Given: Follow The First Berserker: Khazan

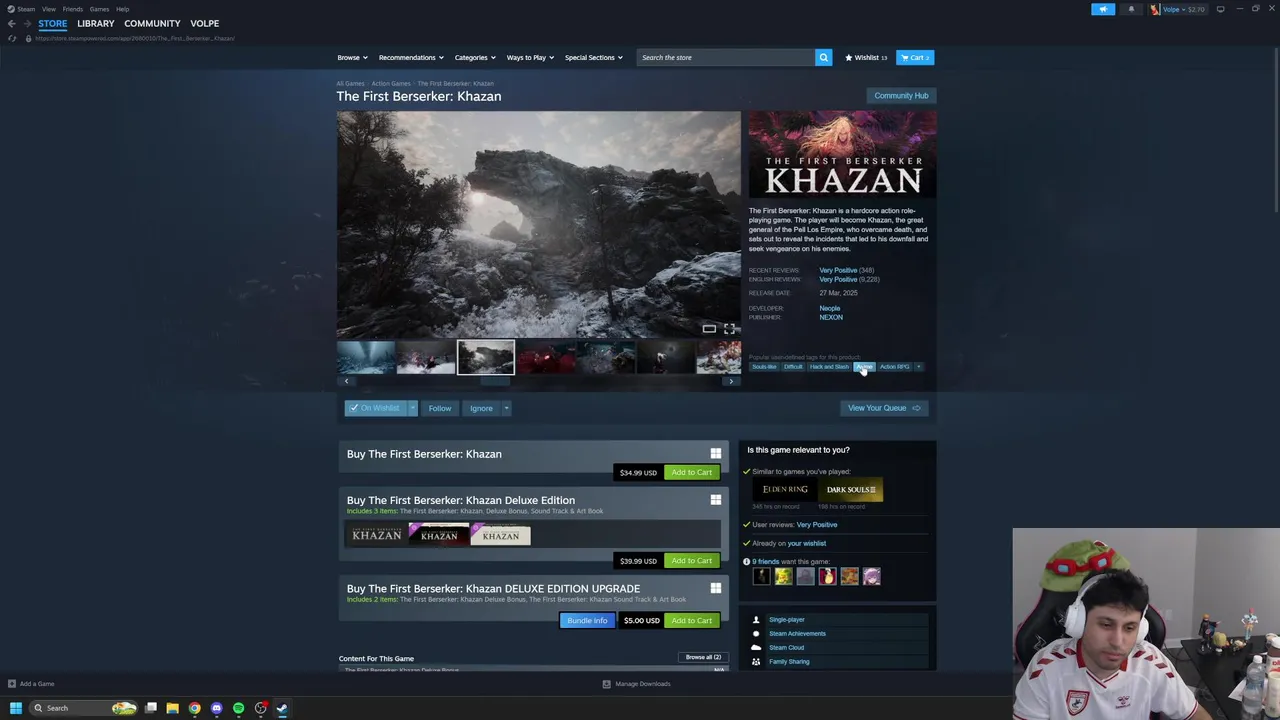Looking at the screenshot, I should pos(440,408).
